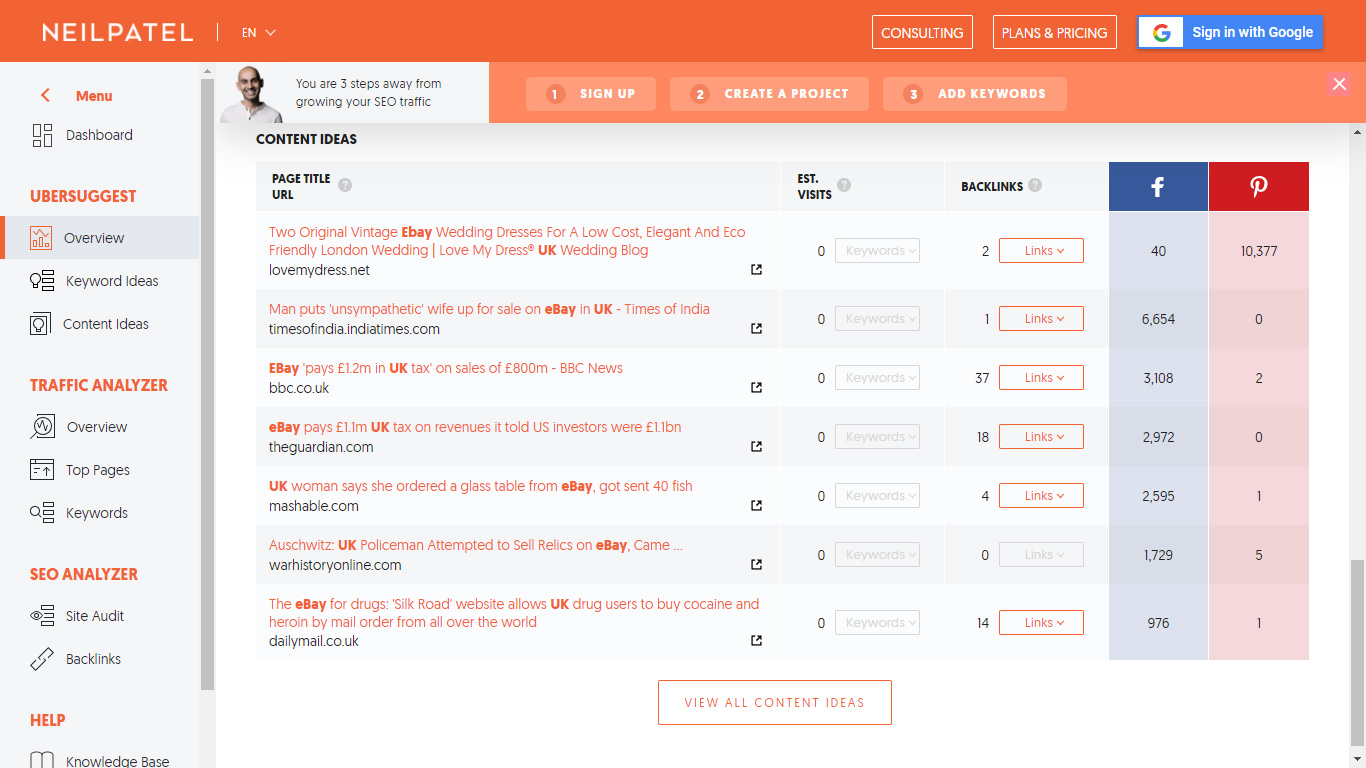
Task: Click the Consulting button
Action: pyautogui.click(x=922, y=32)
